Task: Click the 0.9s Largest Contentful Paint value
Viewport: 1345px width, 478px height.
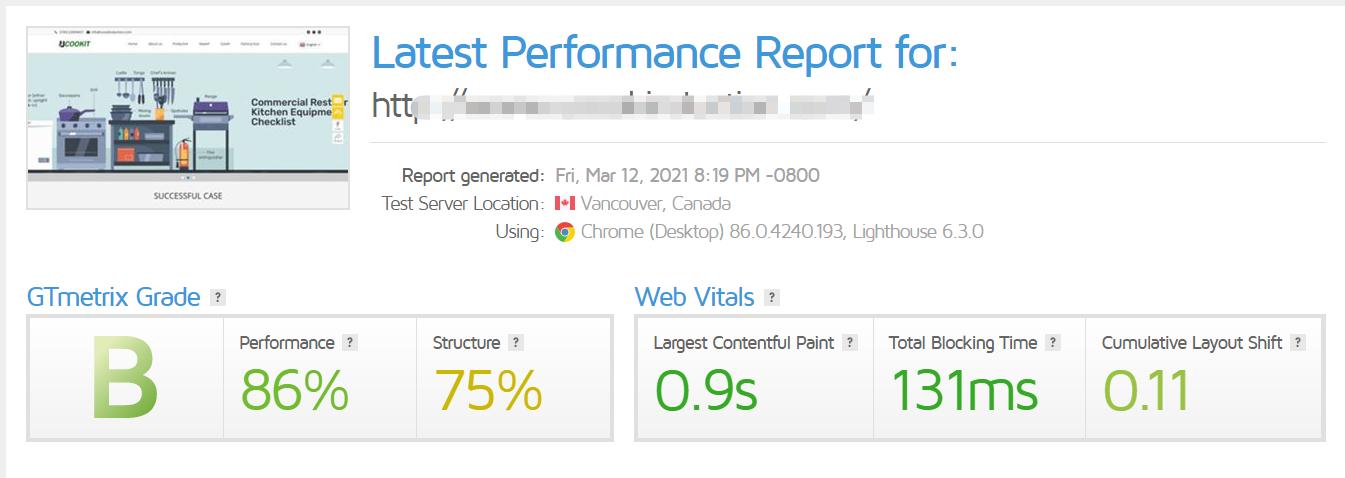Action: (706, 390)
